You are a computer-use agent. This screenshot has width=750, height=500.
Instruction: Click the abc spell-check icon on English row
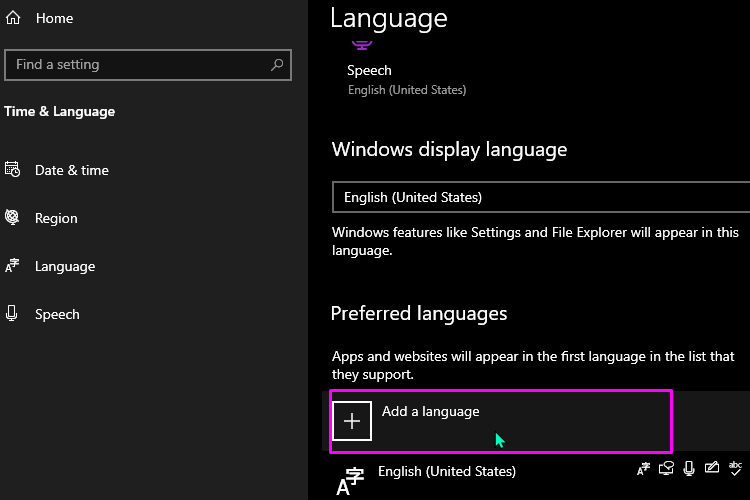pos(735,468)
